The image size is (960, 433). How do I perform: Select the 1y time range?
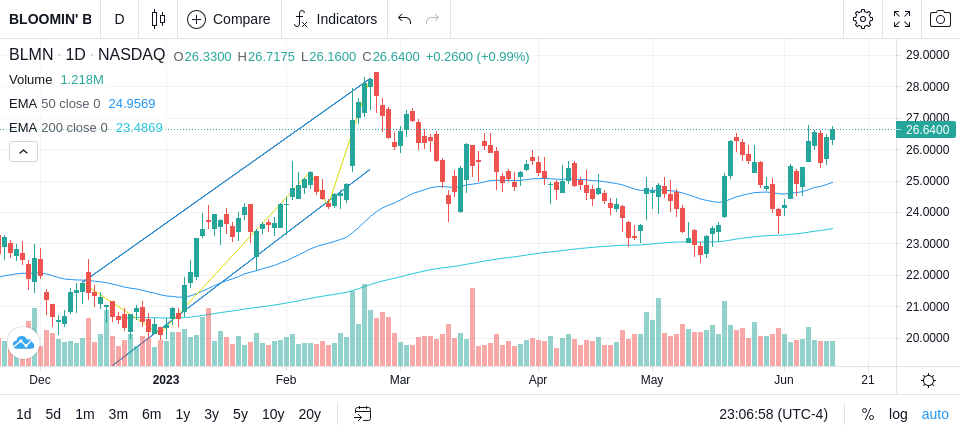182,415
